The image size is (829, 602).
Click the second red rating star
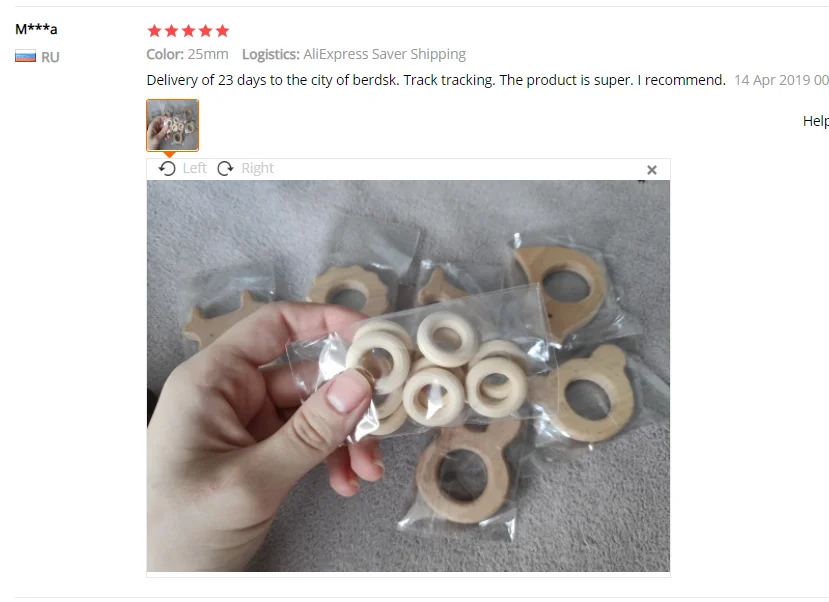click(171, 31)
